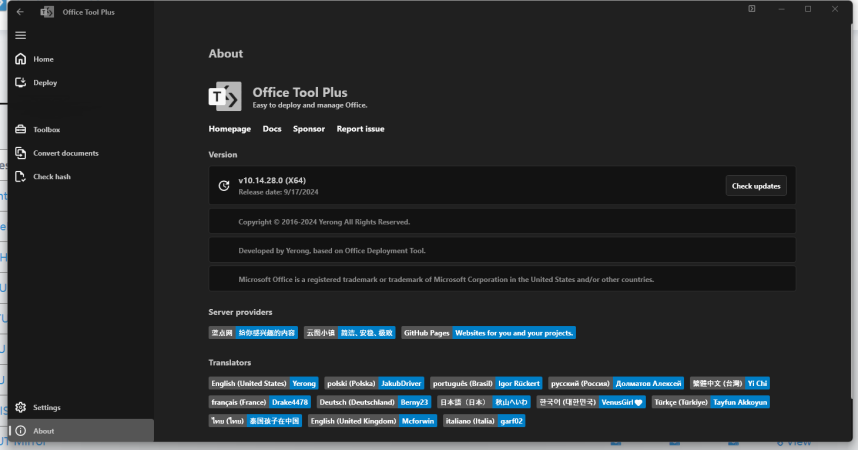This screenshot has width=858, height=450.
Task: Open the Homepage link
Action: [x=230, y=129]
